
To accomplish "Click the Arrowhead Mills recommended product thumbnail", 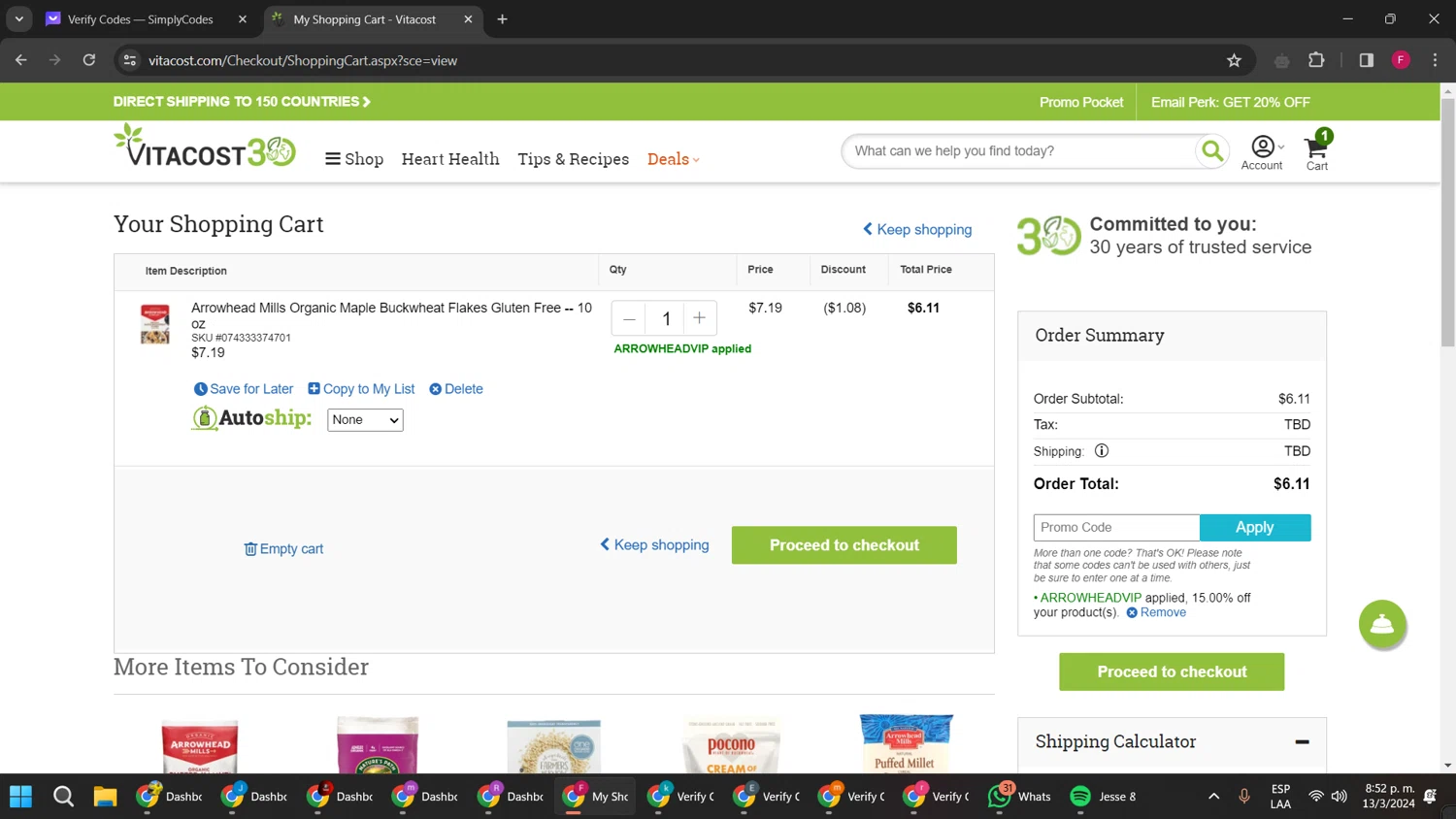I will [200, 745].
